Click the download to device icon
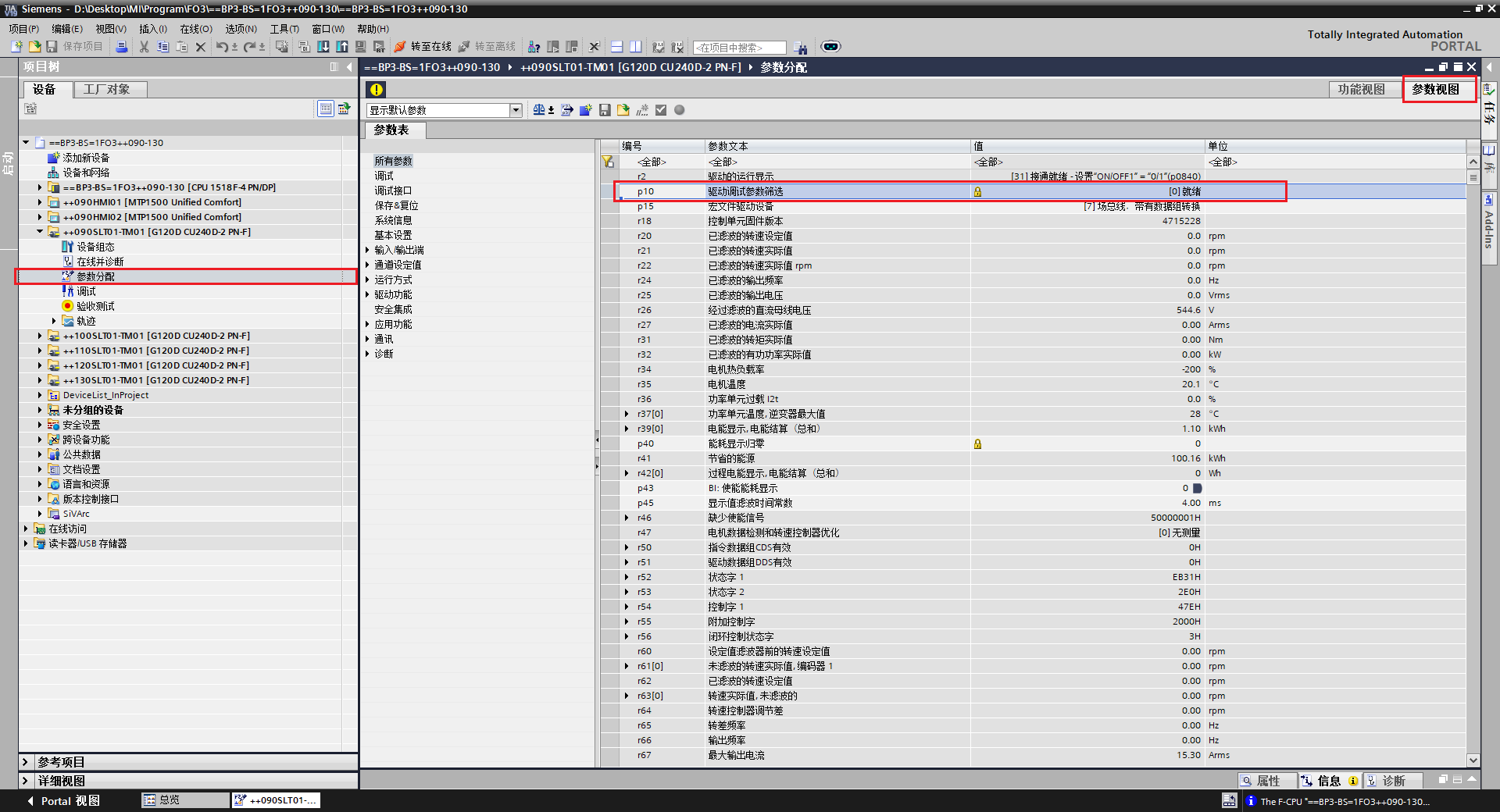Image resolution: width=1500 pixels, height=812 pixels. (323, 47)
